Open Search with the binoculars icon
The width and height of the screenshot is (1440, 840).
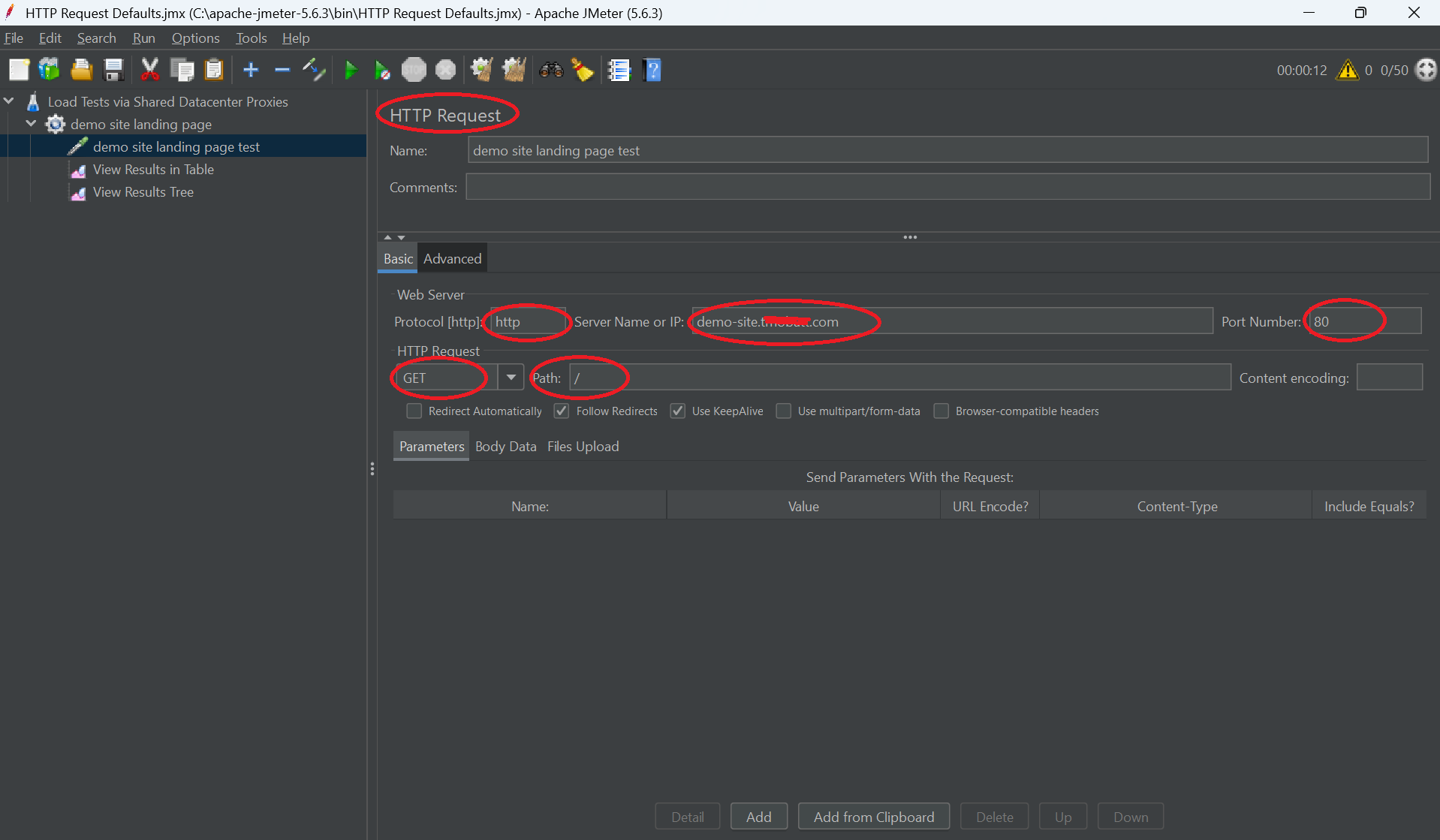(x=551, y=70)
